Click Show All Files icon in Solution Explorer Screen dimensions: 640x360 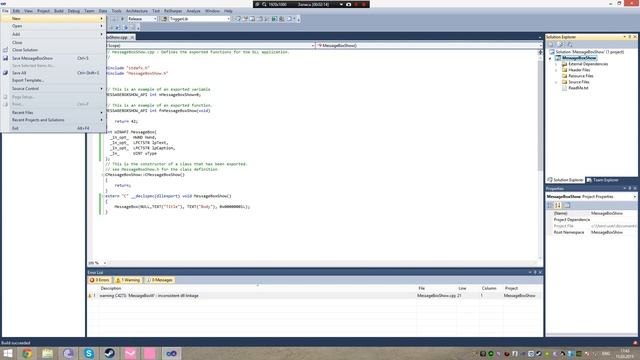point(560,44)
